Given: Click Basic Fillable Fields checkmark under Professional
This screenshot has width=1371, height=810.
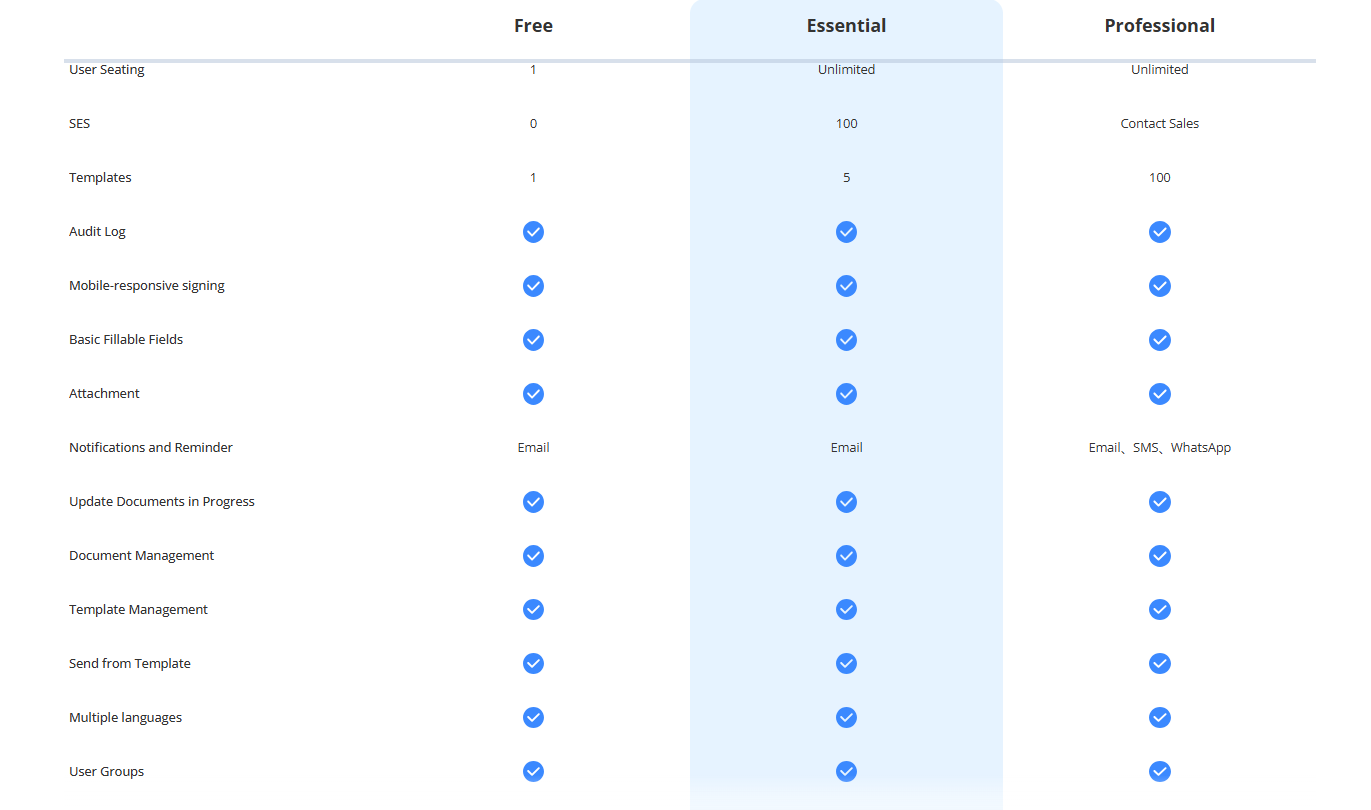Looking at the screenshot, I should coord(1159,340).
